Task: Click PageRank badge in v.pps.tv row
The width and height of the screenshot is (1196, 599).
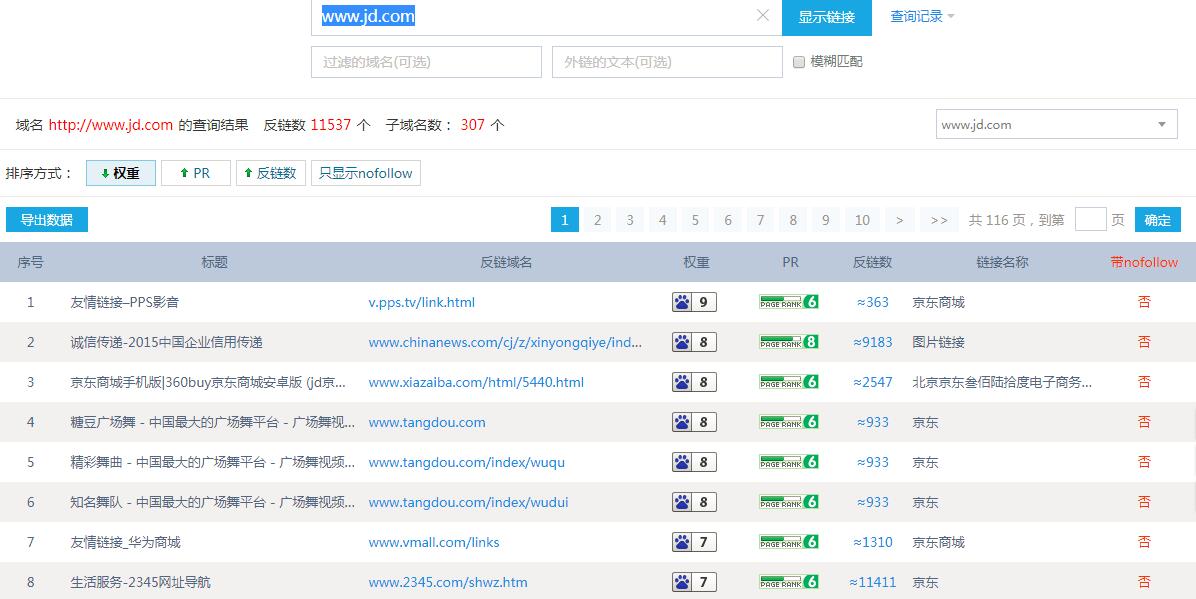Action: [789, 302]
